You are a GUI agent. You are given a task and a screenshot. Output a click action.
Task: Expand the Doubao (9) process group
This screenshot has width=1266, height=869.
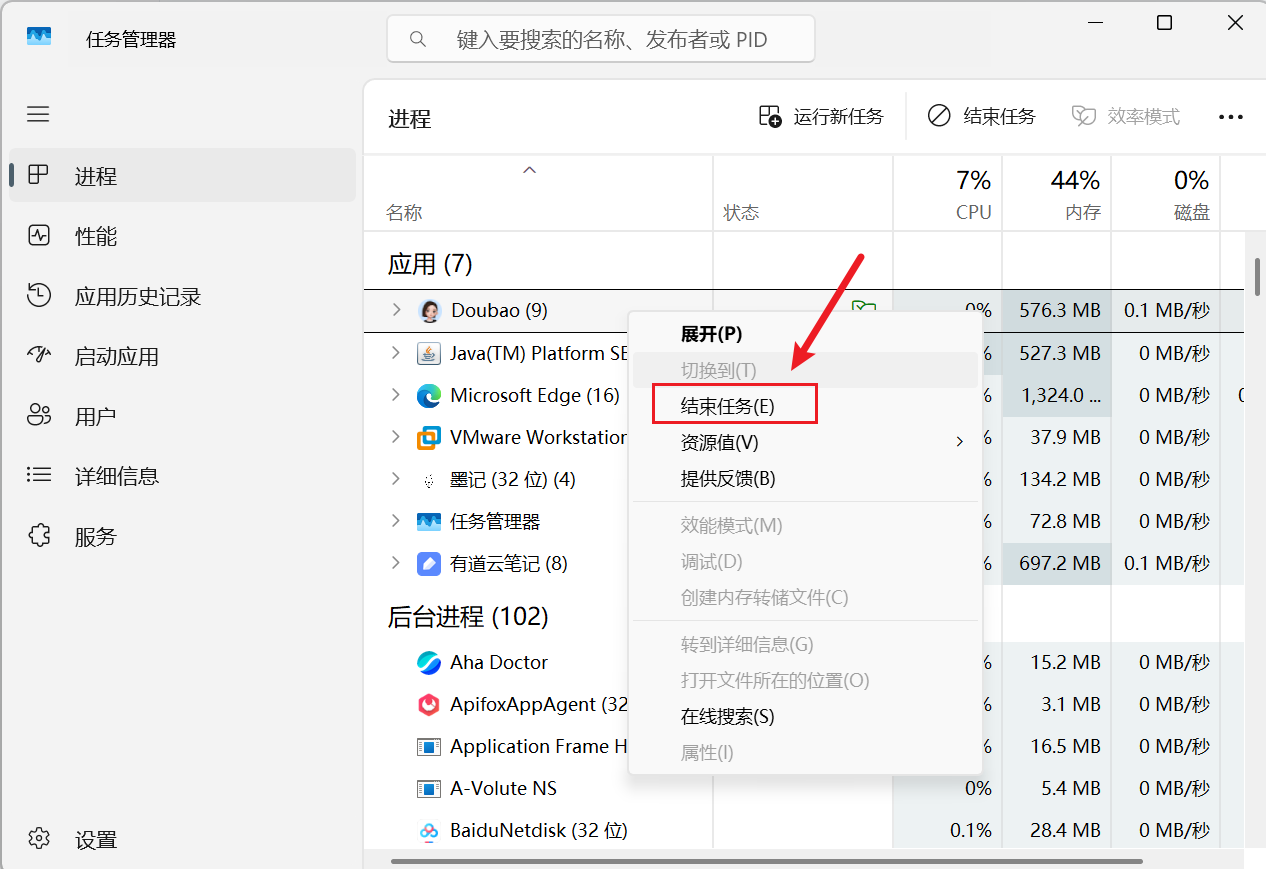point(396,310)
